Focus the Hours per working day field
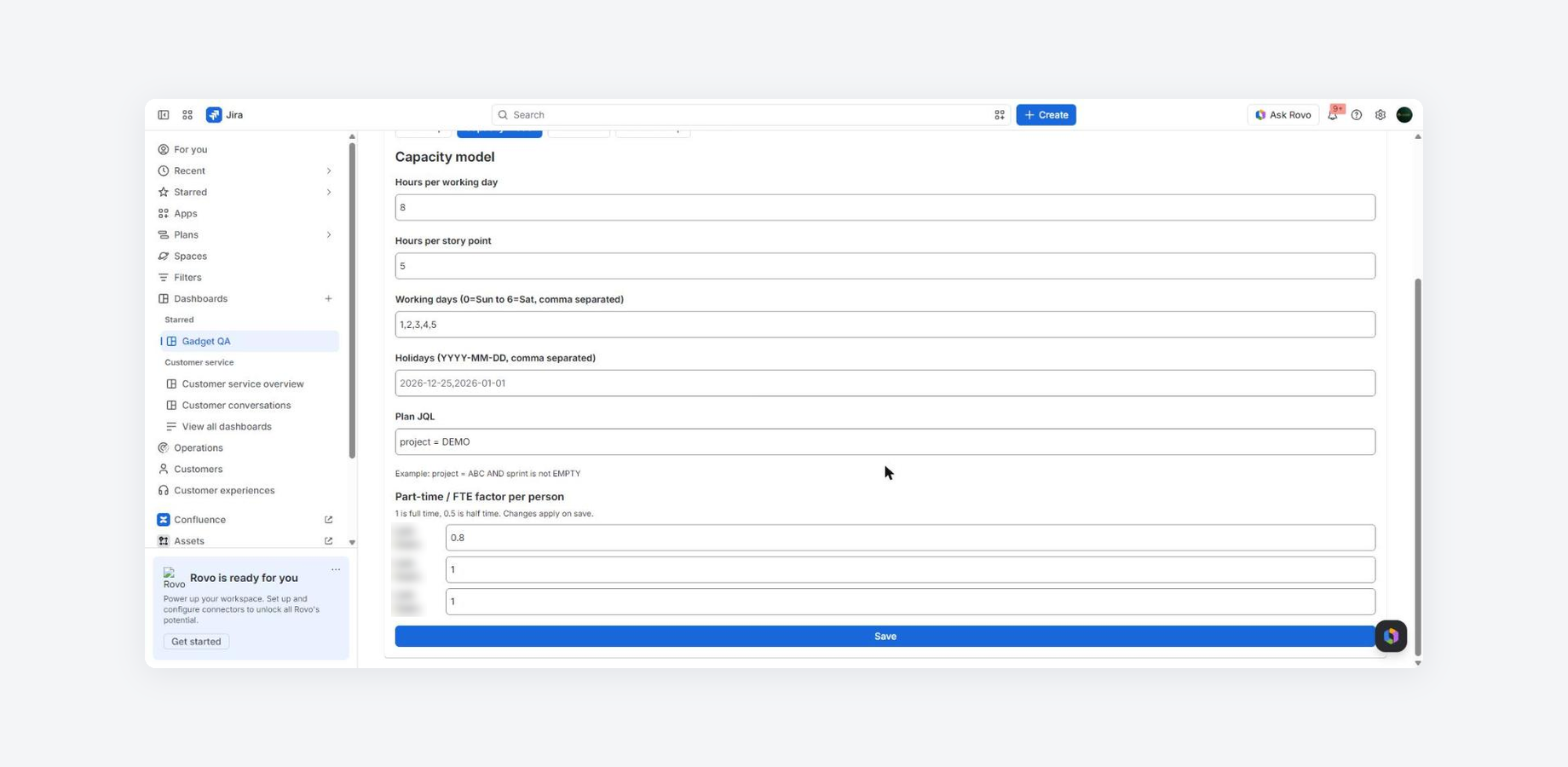Screen dimensions: 1568x767 click(x=885, y=207)
